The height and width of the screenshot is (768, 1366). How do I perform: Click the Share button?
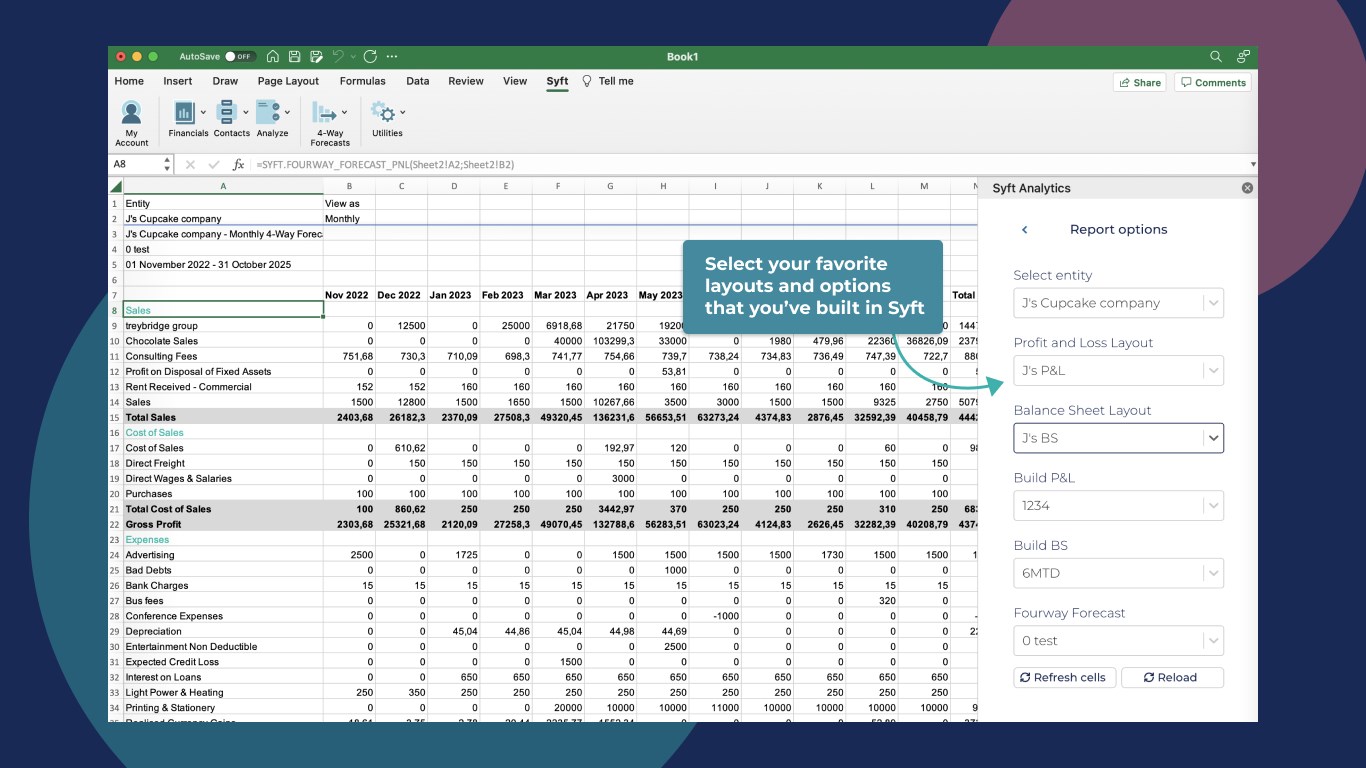(1140, 83)
